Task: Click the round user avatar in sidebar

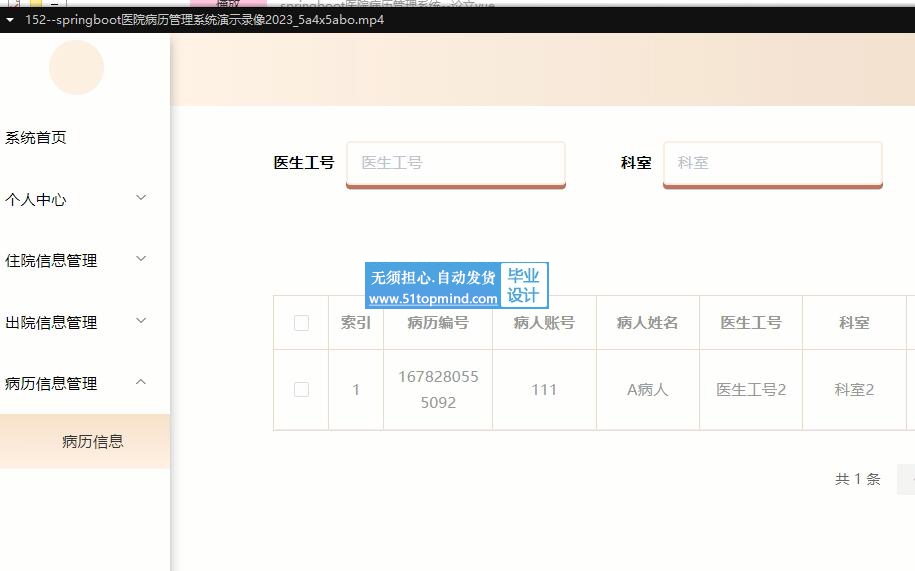Action: click(76, 67)
